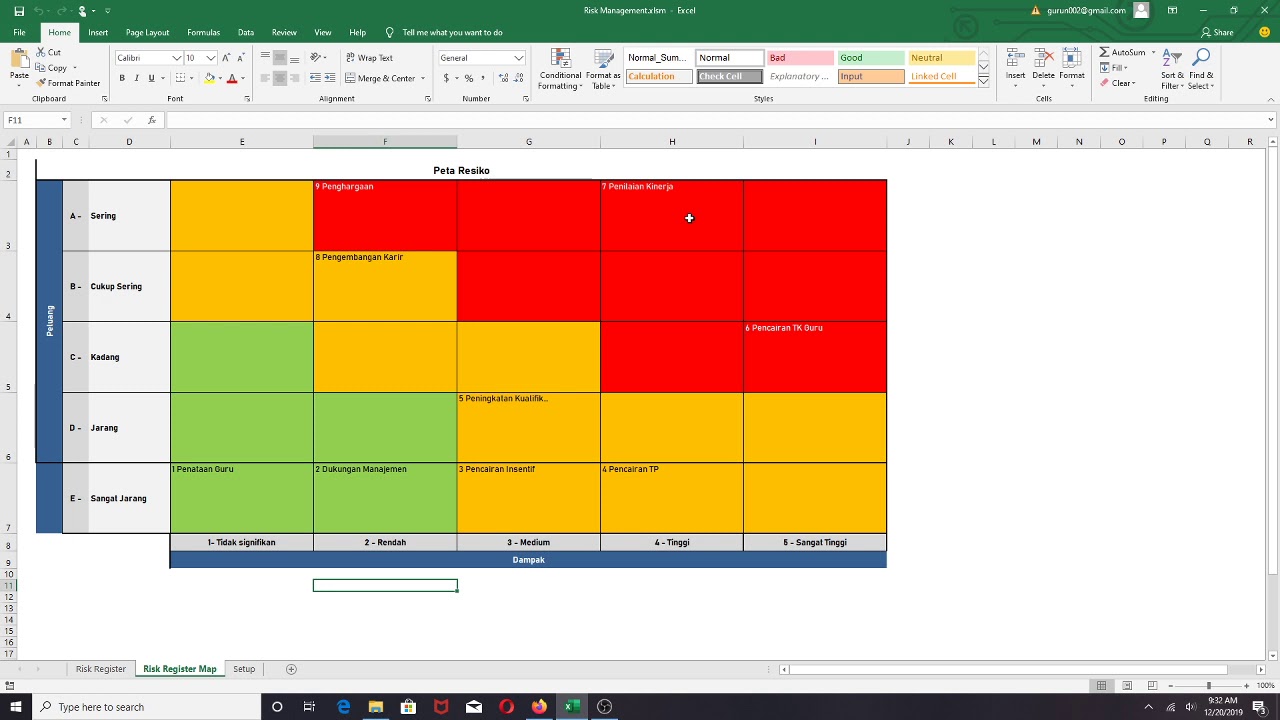1280x720 pixels.
Task: Apply the Neutral cell style
Action: pyautogui.click(x=942, y=58)
